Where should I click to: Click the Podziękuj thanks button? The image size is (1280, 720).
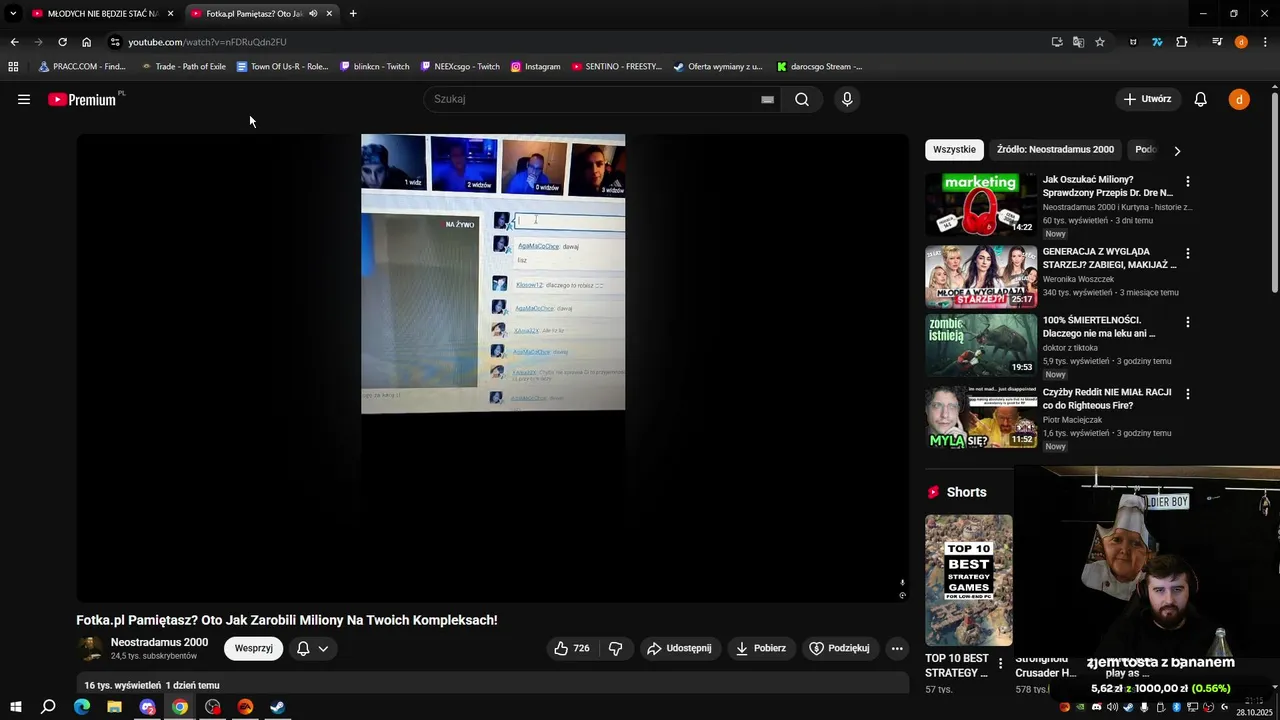tap(839, 648)
